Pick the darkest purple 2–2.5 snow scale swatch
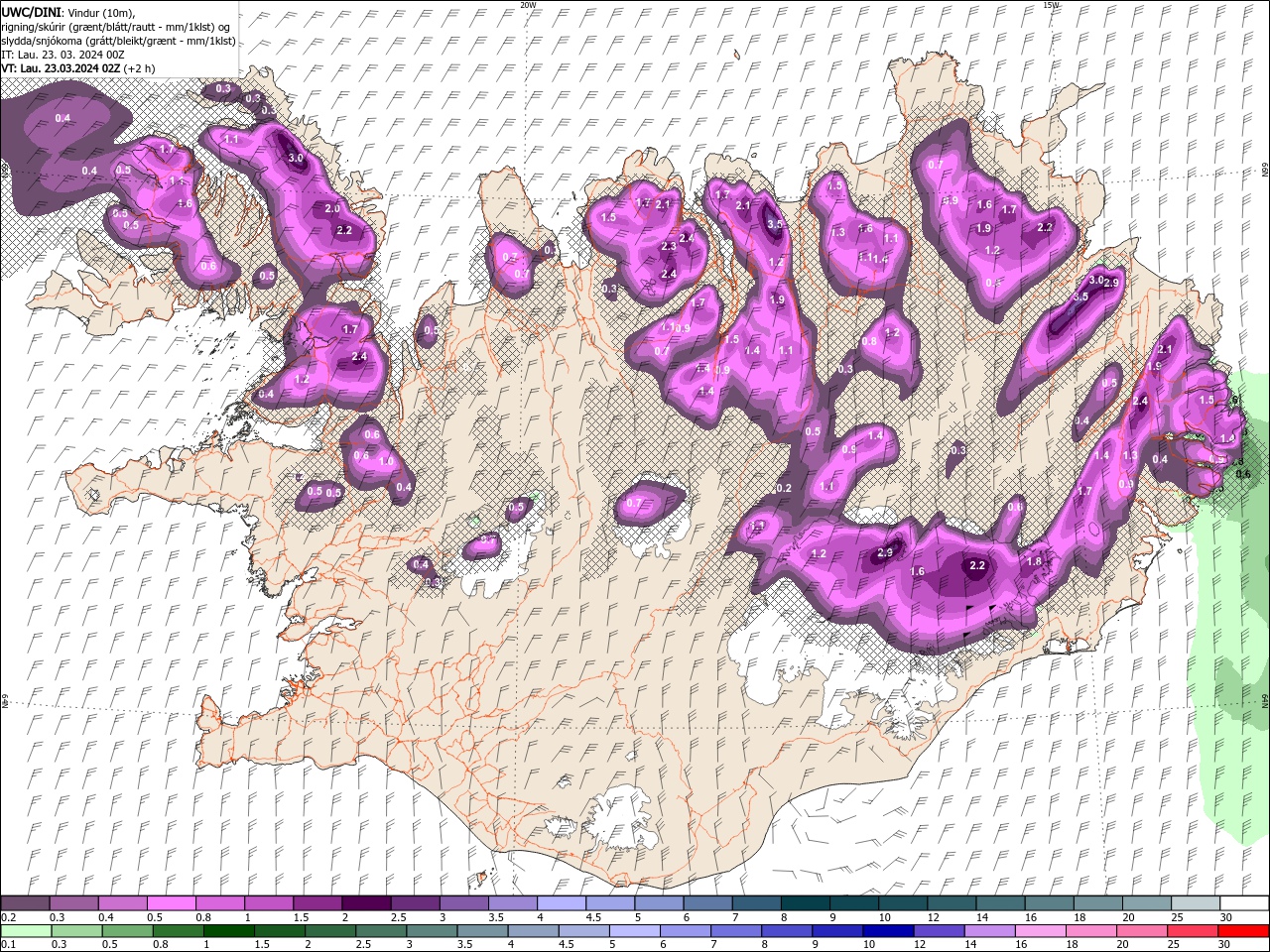Image resolution: width=1270 pixels, height=952 pixels. [x=365, y=903]
